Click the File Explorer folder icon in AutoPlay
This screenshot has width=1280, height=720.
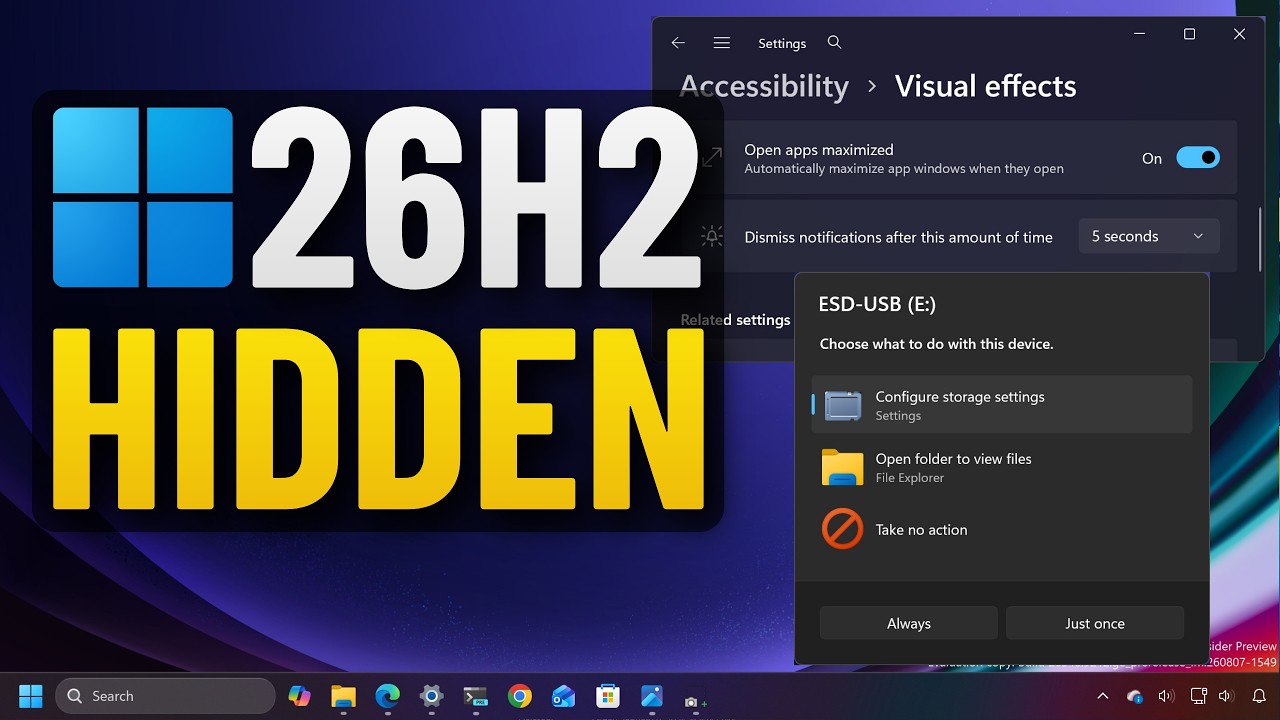pos(842,467)
